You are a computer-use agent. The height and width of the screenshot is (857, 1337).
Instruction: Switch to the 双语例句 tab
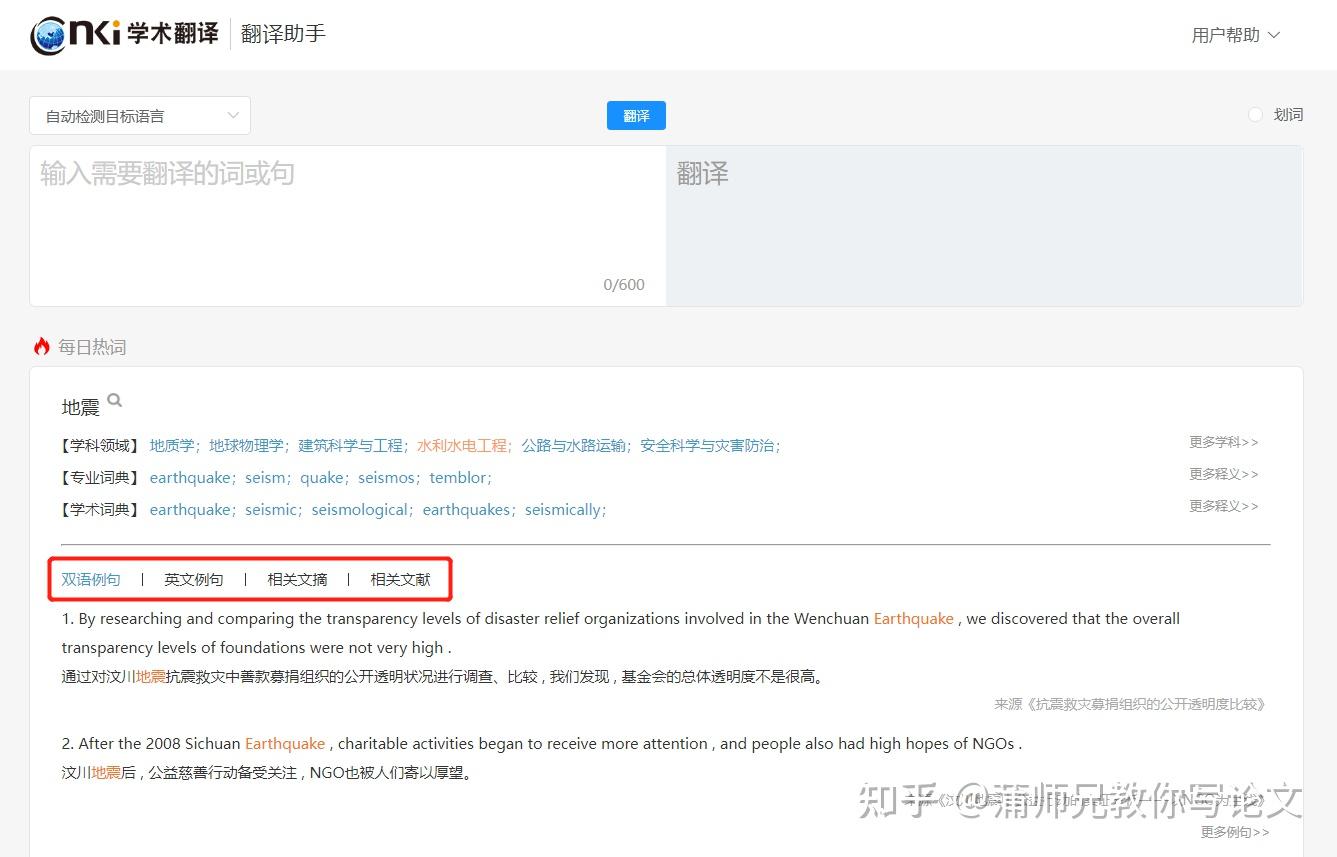coord(91,579)
